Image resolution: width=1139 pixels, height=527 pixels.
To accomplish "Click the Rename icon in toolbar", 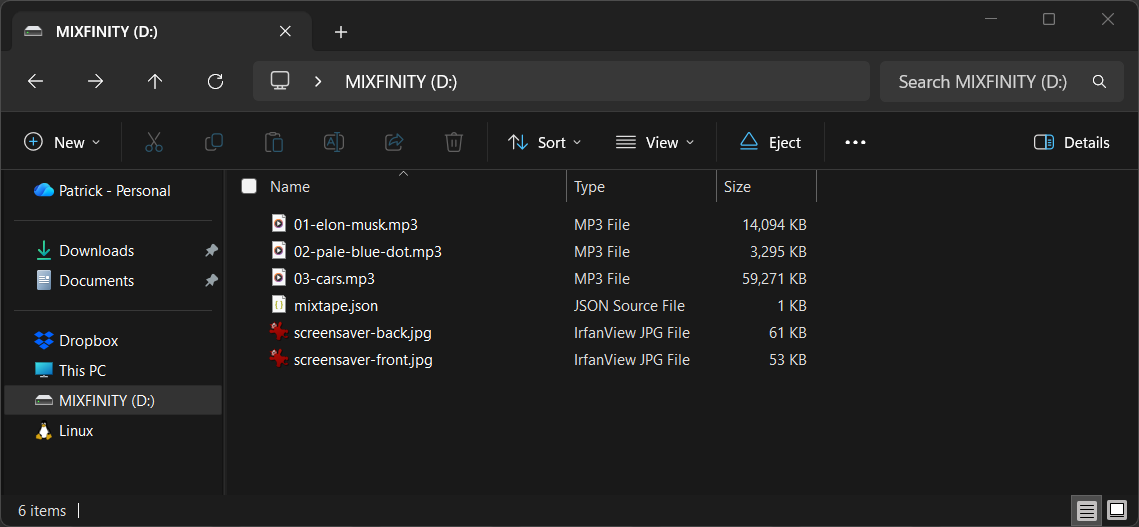I will 333,142.
